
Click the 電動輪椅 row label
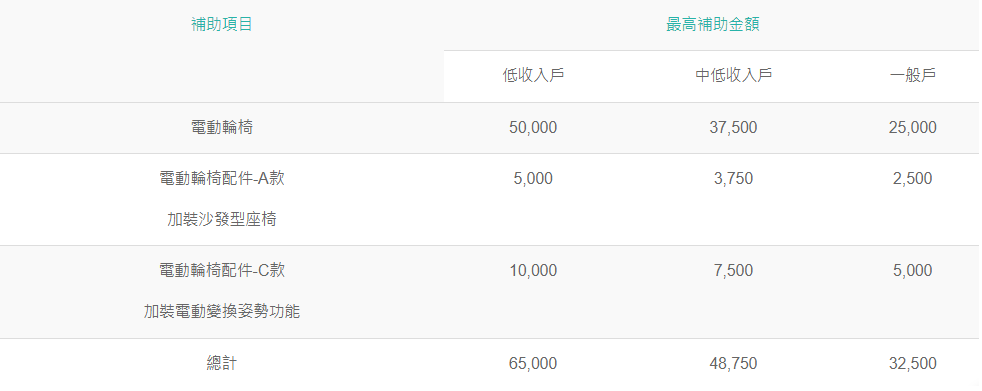coord(222,128)
